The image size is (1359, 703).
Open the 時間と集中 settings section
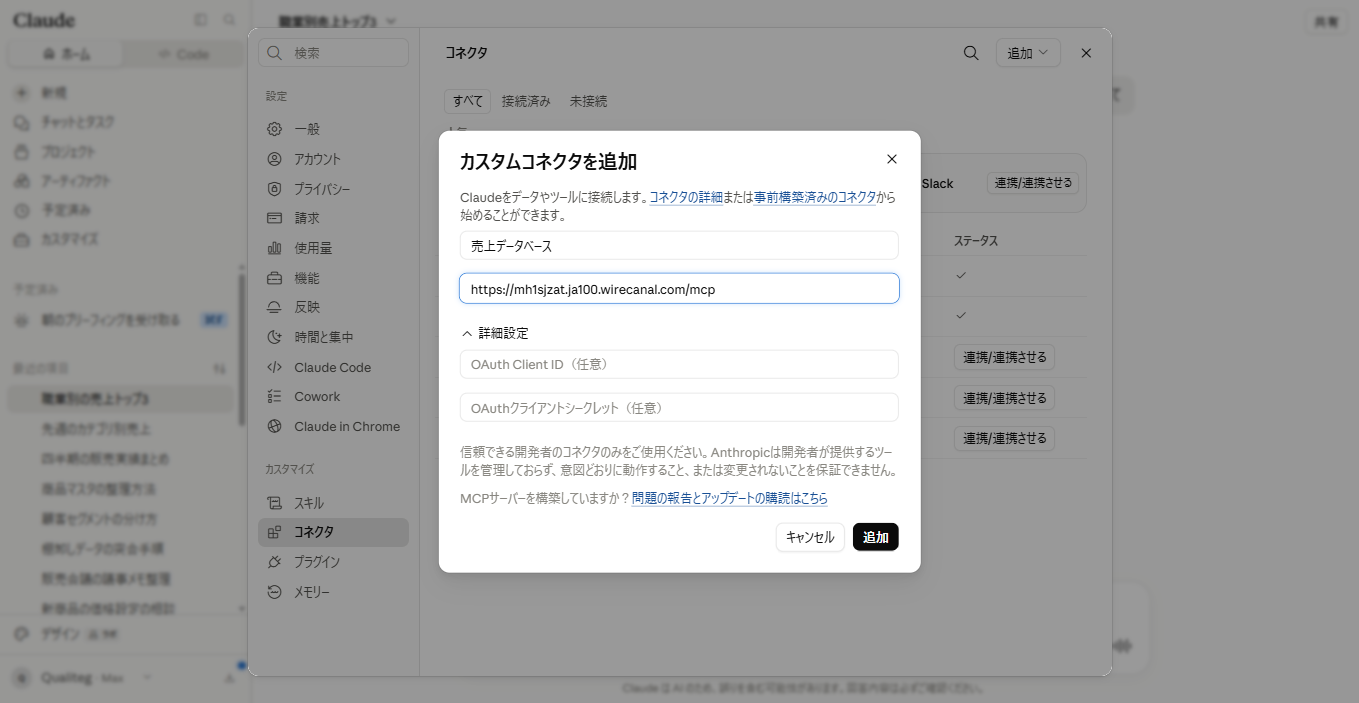click(333, 337)
